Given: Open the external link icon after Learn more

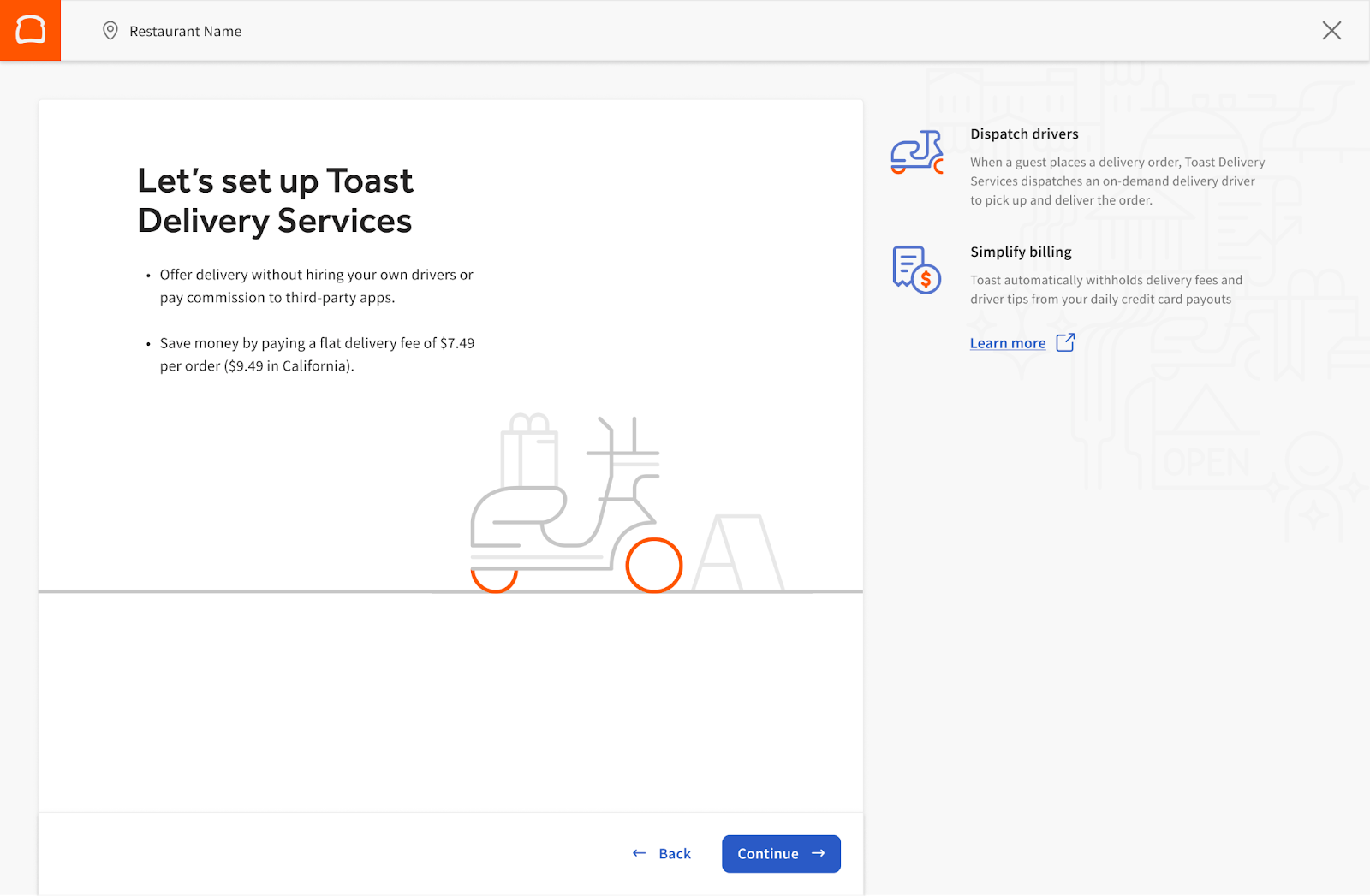Looking at the screenshot, I should [x=1064, y=342].
